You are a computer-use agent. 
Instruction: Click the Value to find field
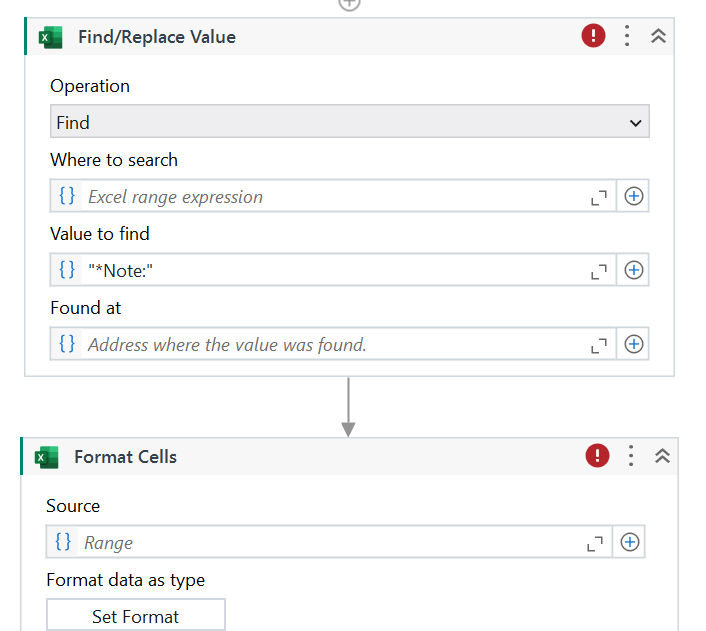pos(335,271)
